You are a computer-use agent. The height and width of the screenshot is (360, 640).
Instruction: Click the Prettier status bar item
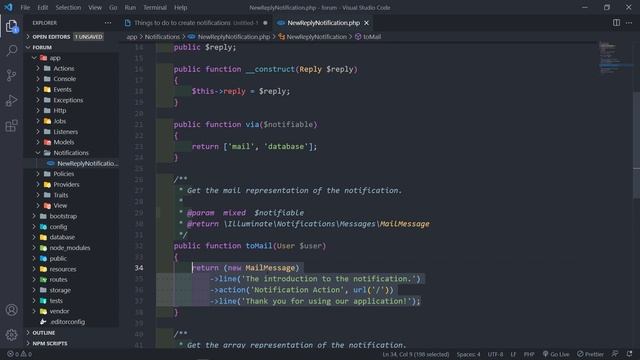click(x=590, y=354)
